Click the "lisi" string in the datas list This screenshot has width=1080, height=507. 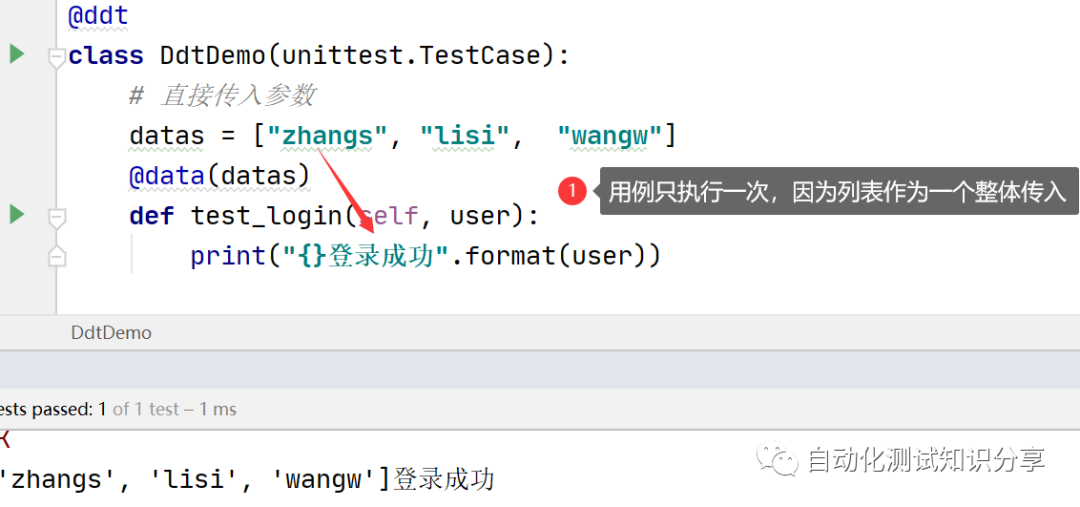(464, 136)
